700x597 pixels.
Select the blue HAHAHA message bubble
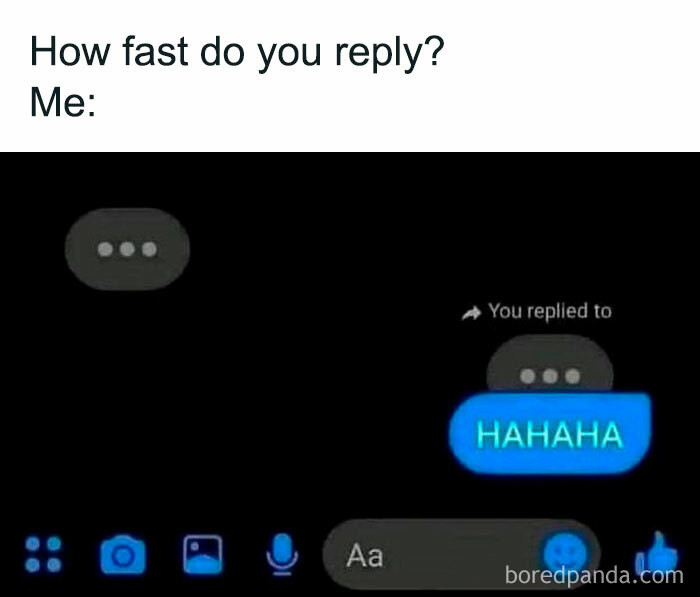tap(550, 434)
